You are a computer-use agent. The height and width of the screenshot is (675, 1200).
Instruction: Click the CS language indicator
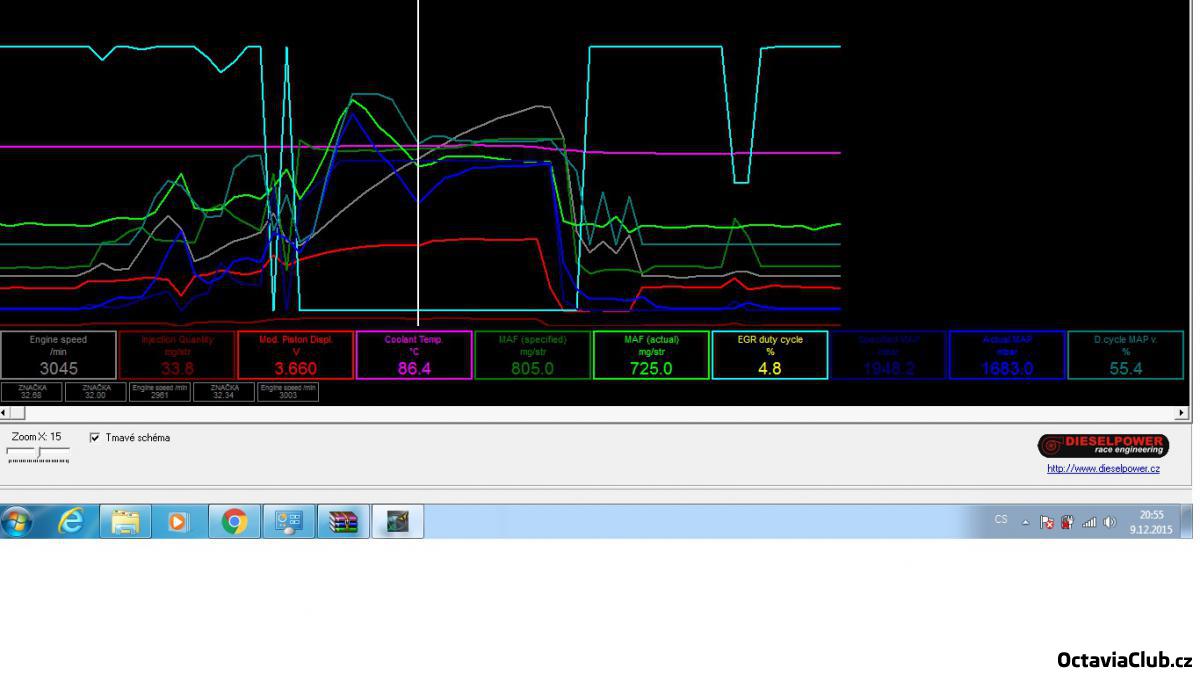pyautogui.click(x=1001, y=520)
